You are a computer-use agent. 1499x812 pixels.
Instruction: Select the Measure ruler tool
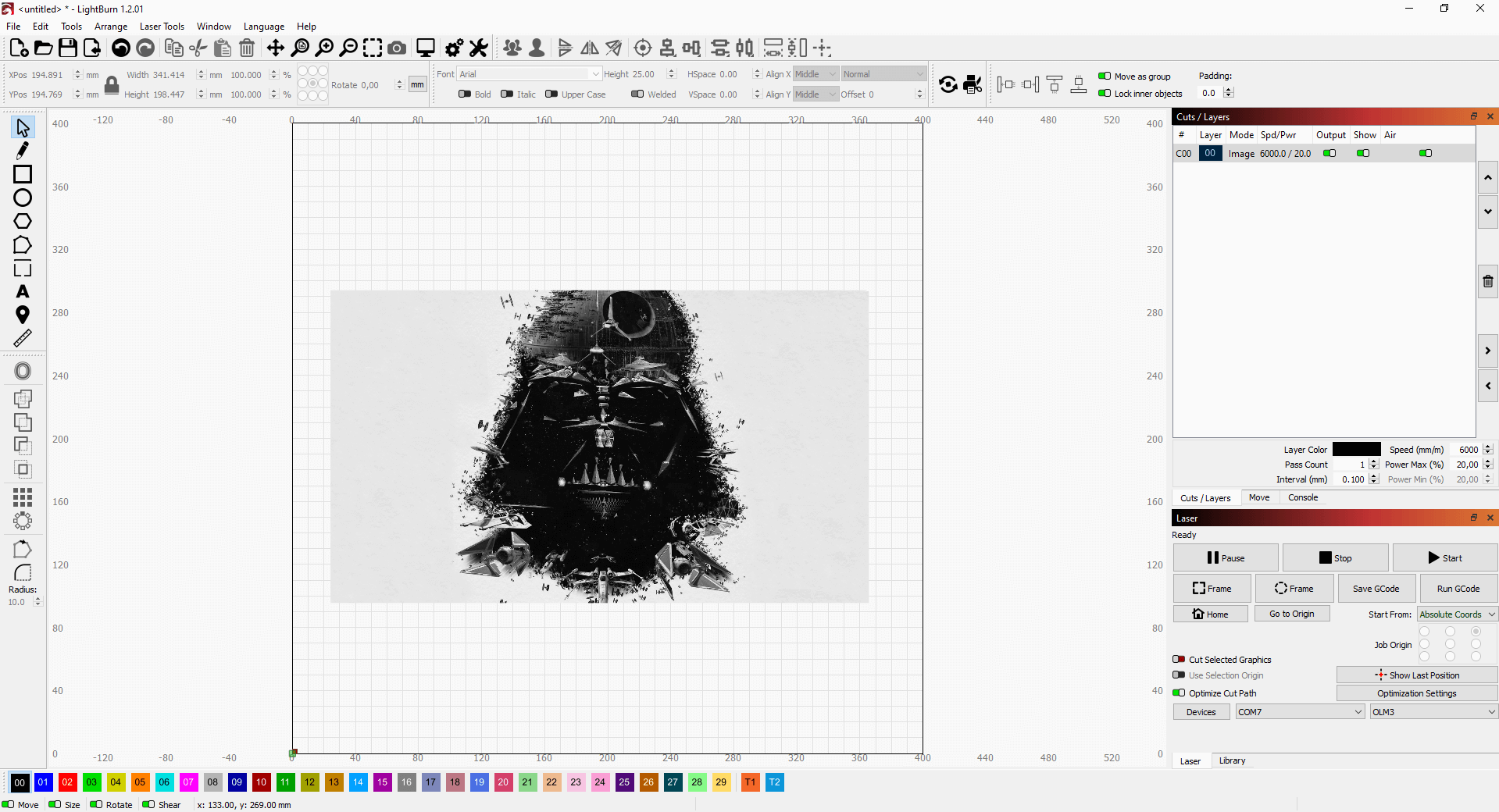(x=23, y=338)
